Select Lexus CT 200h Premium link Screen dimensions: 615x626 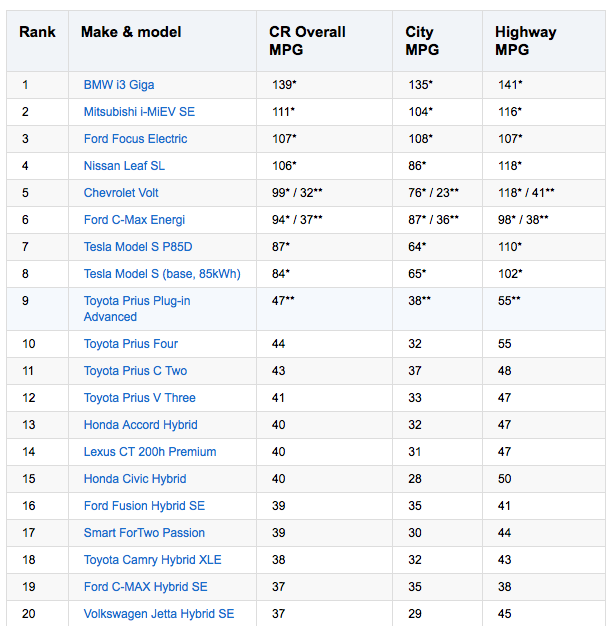[150, 452]
